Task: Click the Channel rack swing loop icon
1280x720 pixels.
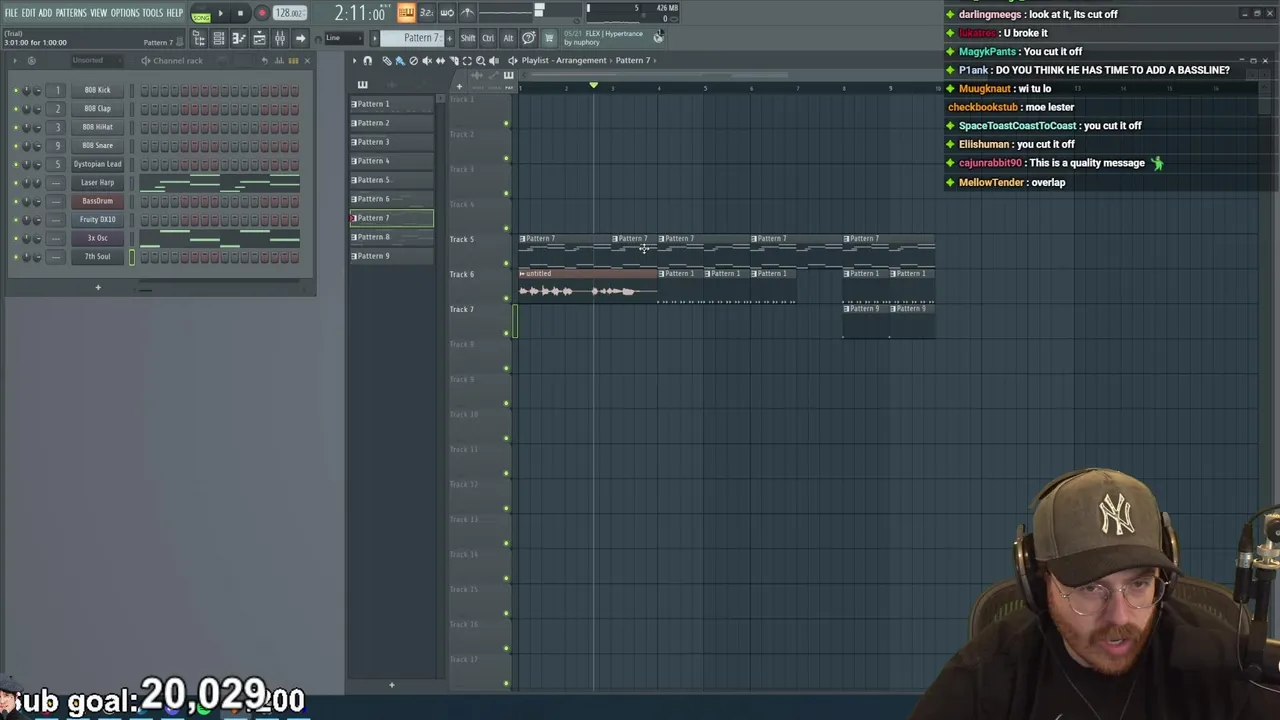Action: (x=32, y=60)
